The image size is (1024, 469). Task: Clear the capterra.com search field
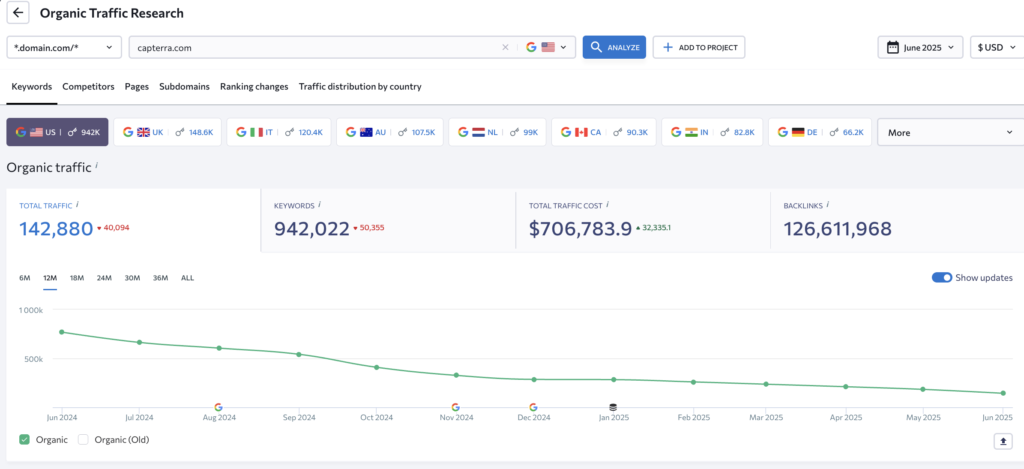[505, 47]
